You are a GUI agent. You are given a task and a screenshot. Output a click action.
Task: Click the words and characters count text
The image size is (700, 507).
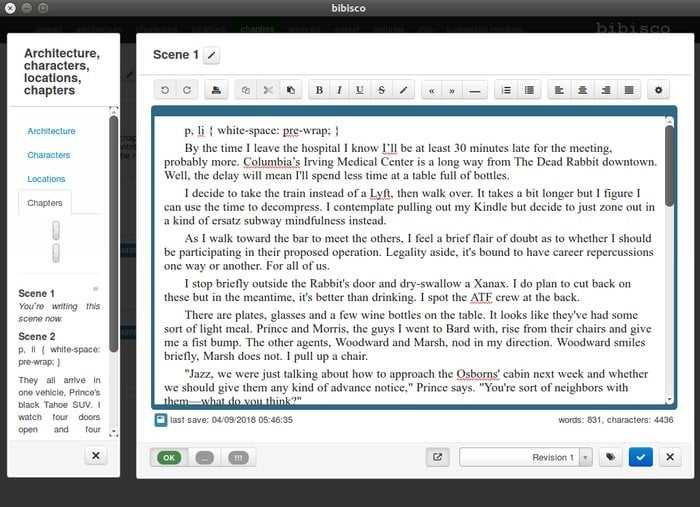(616, 420)
